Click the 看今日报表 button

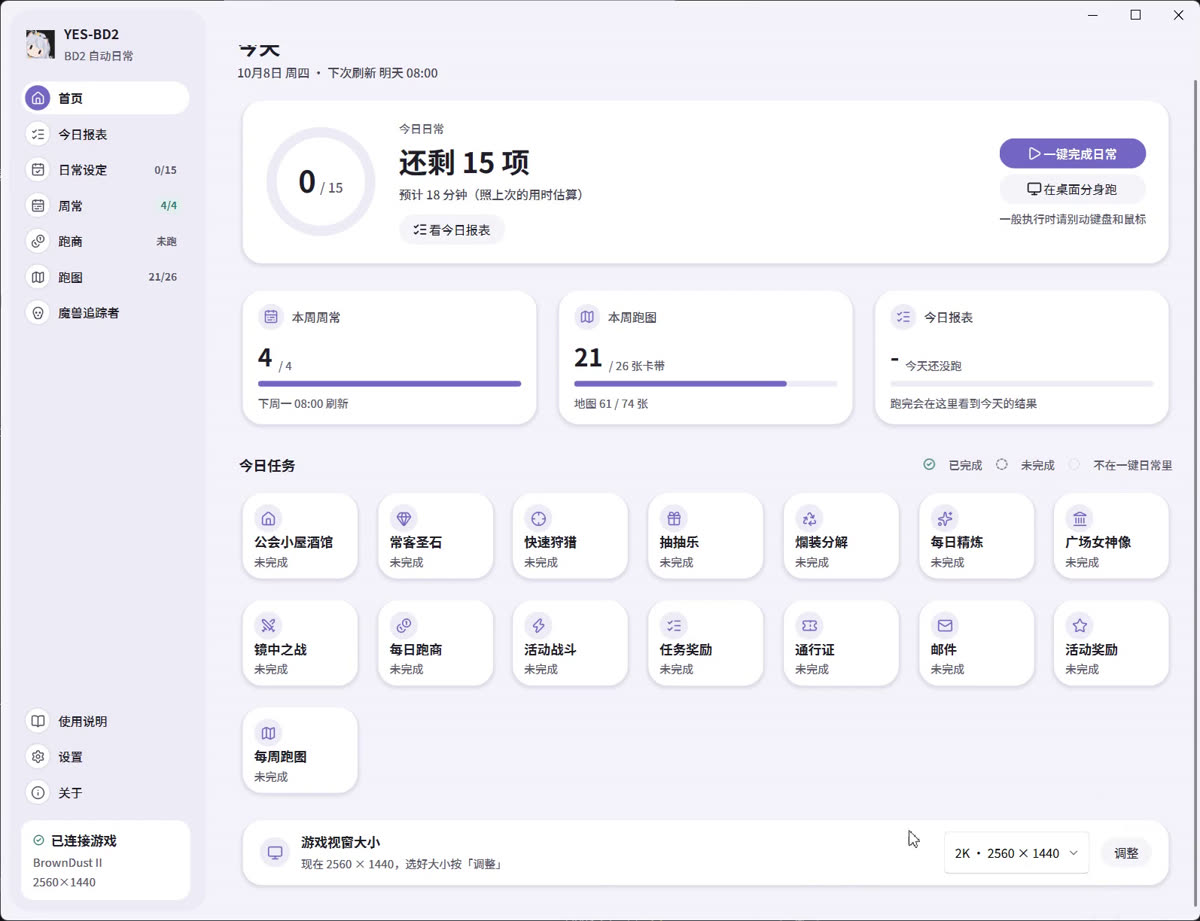[452, 230]
